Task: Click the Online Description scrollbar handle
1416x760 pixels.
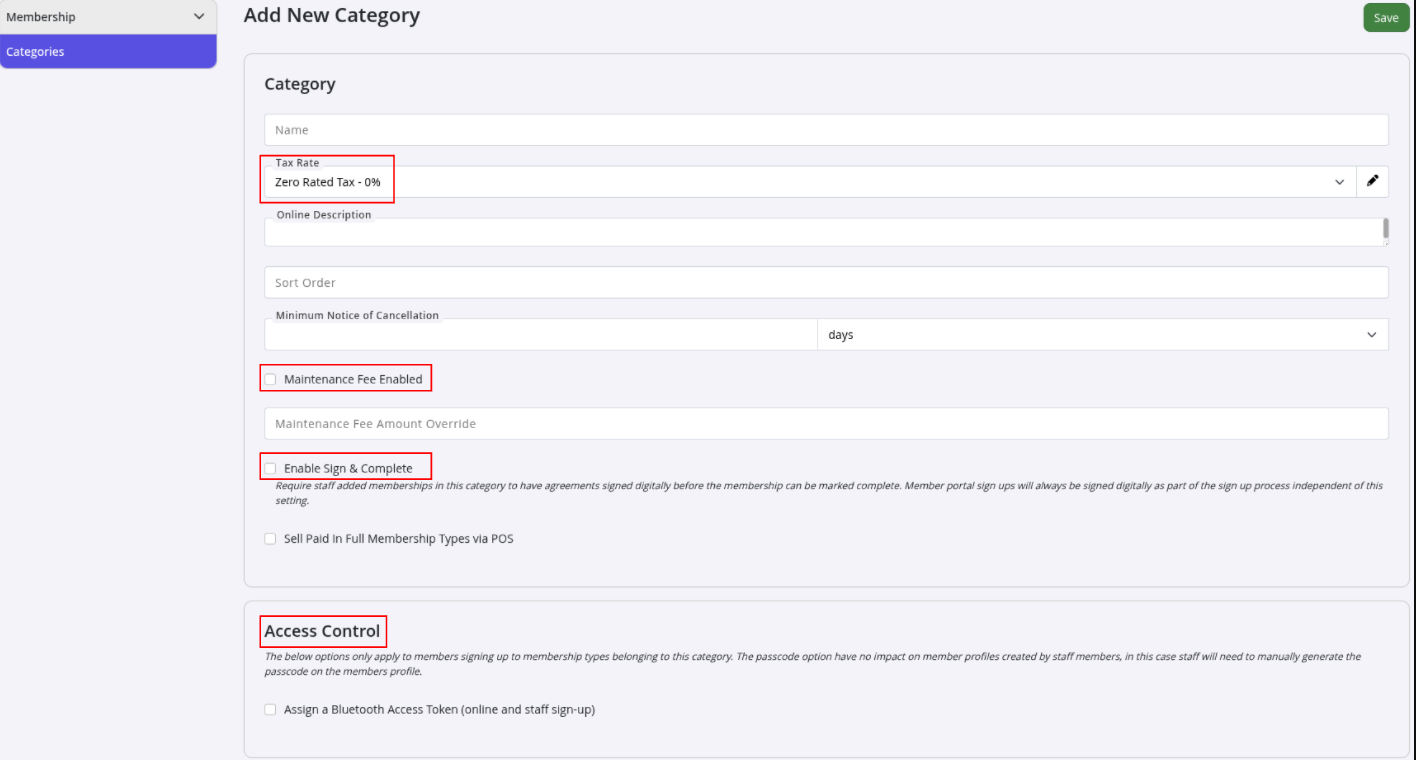Action: 1385,228
